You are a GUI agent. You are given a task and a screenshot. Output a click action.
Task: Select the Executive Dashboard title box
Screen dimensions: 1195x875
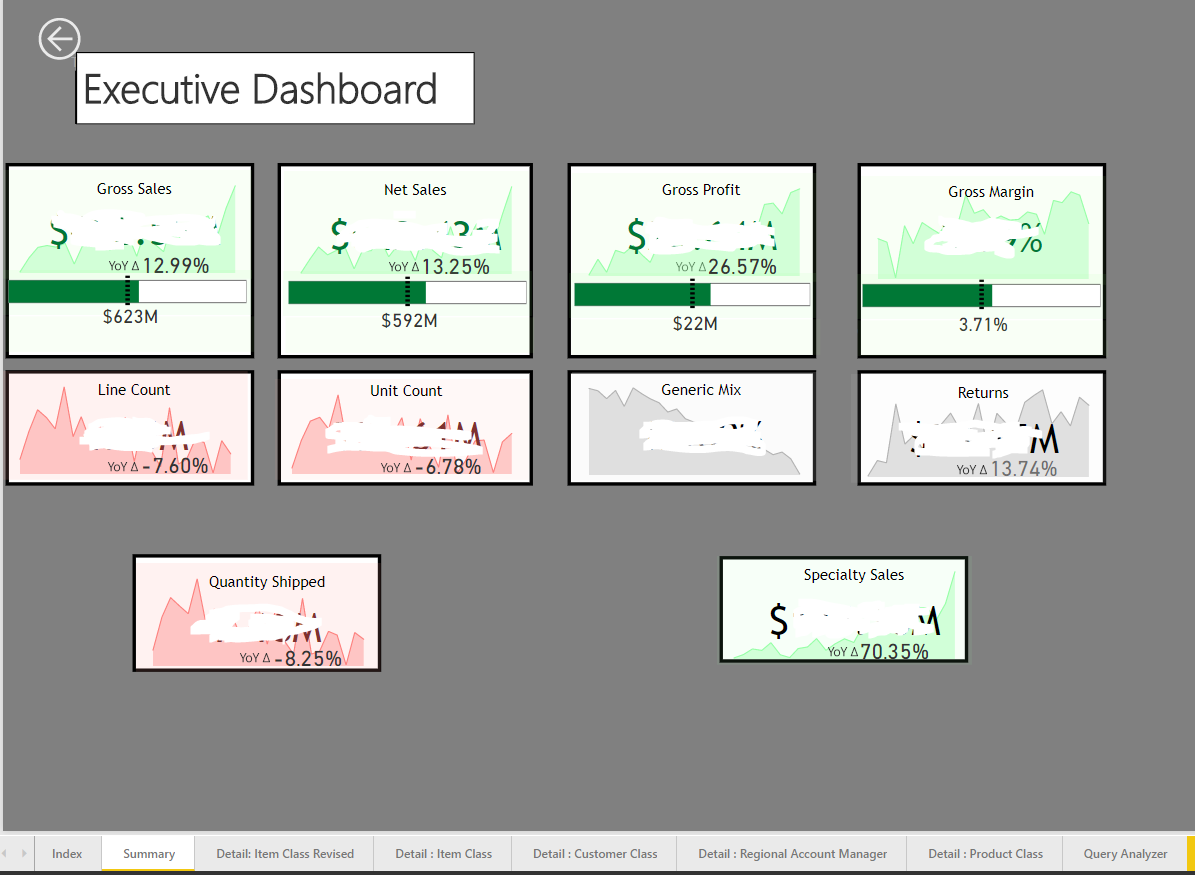point(275,88)
